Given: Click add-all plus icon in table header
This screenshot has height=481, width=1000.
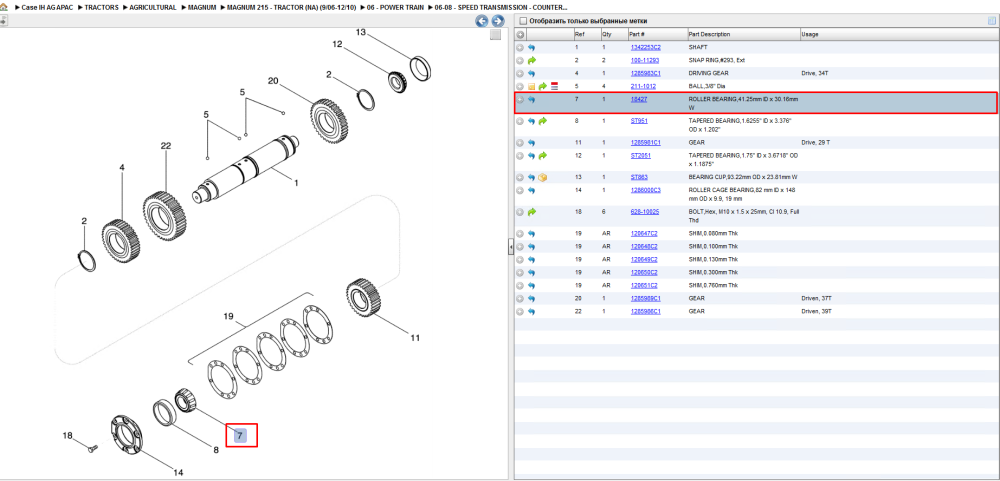Looking at the screenshot, I should [520, 34].
